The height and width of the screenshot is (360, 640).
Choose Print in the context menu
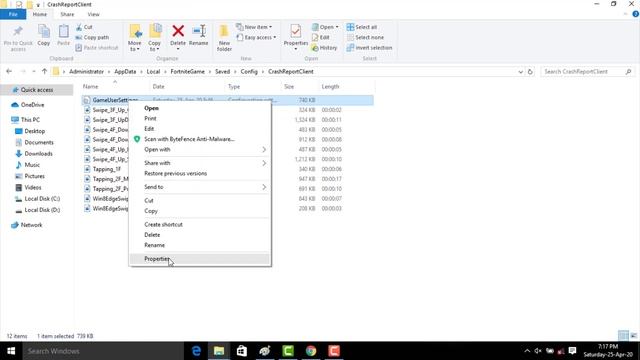200,118
